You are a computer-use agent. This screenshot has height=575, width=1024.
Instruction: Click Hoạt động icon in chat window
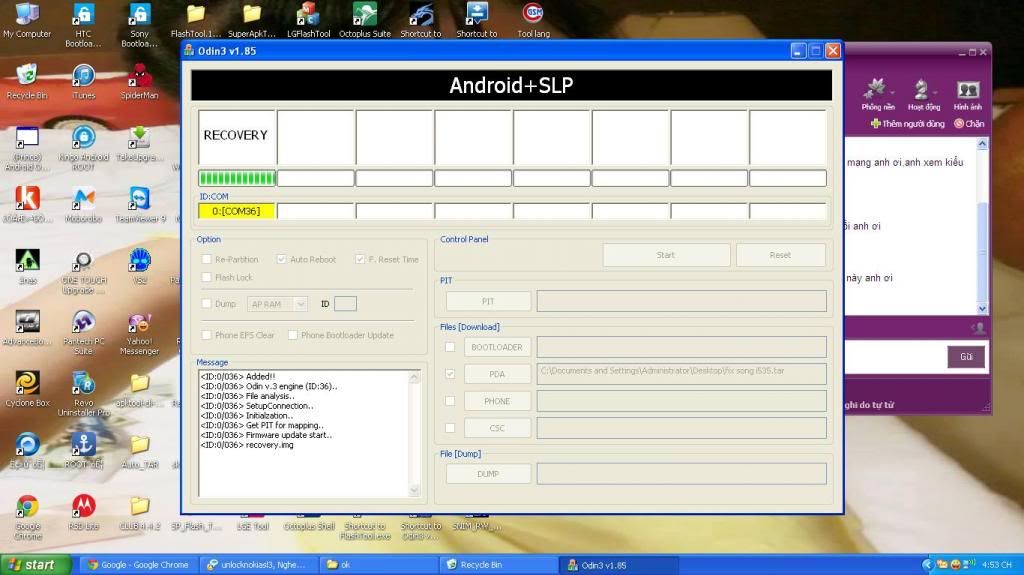(923, 94)
